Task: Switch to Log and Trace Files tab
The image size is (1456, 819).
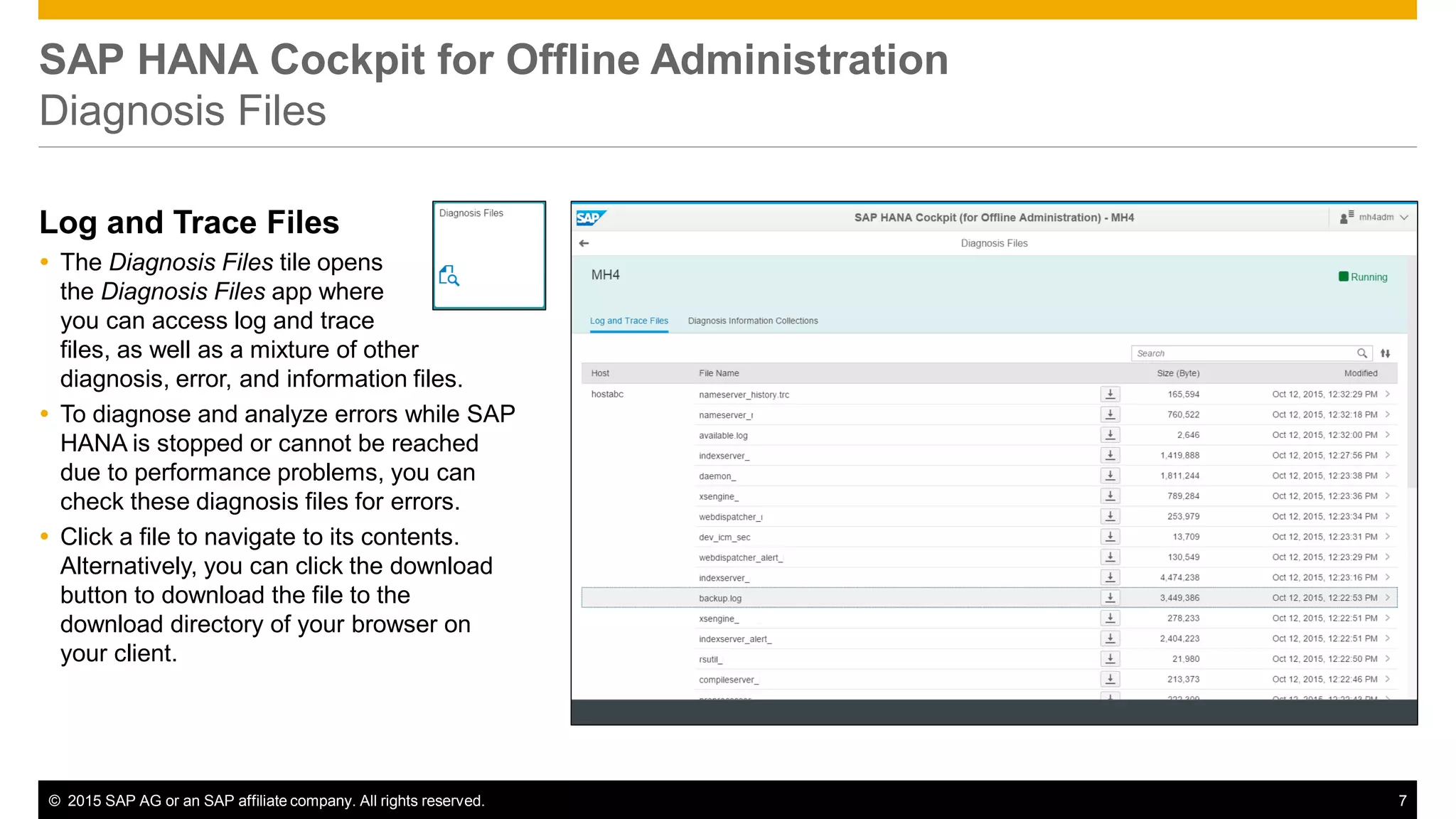Action: pyautogui.click(x=629, y=321)
